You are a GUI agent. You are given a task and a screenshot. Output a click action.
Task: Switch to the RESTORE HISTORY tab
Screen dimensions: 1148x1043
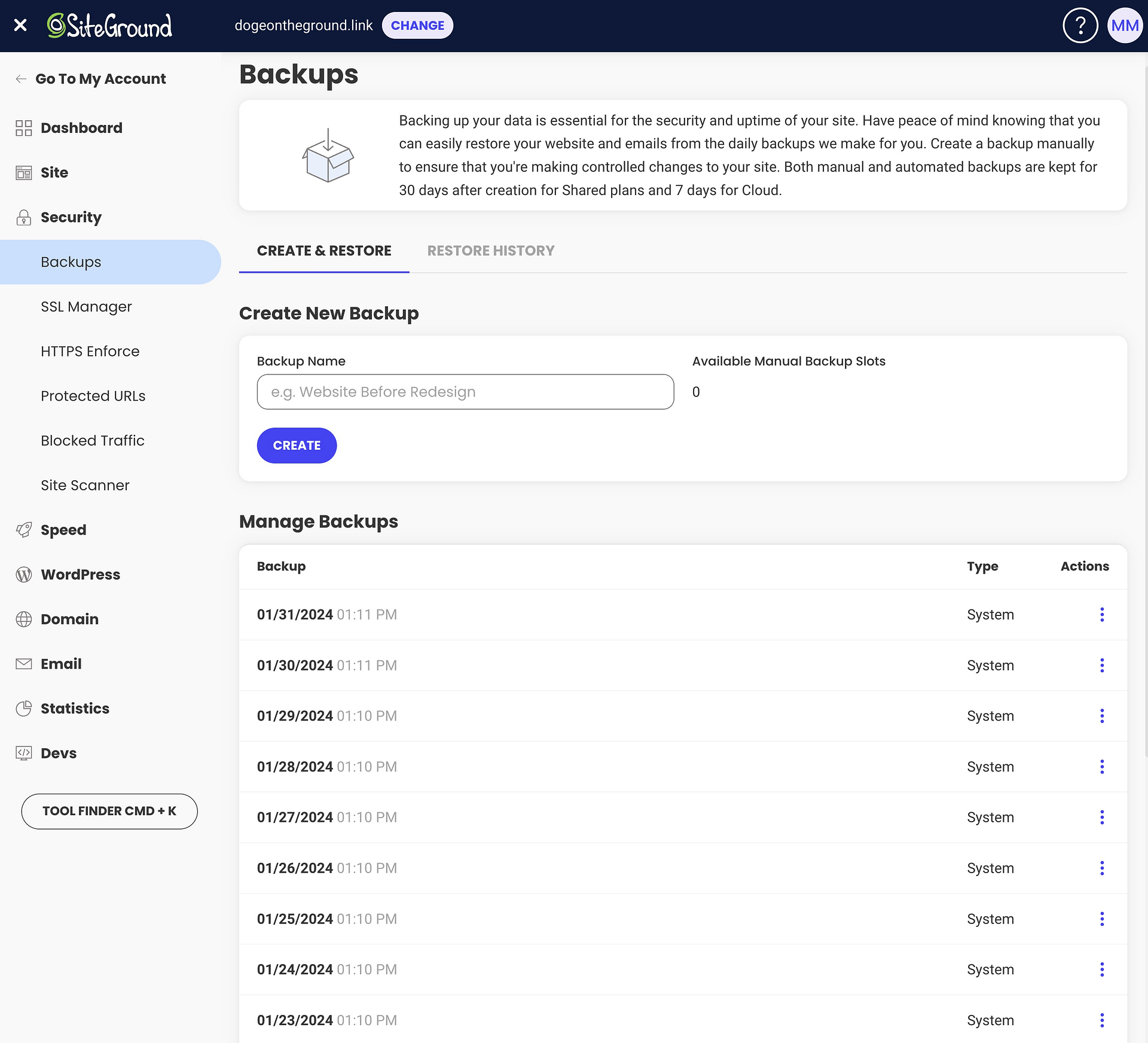(x=491, y=251)
